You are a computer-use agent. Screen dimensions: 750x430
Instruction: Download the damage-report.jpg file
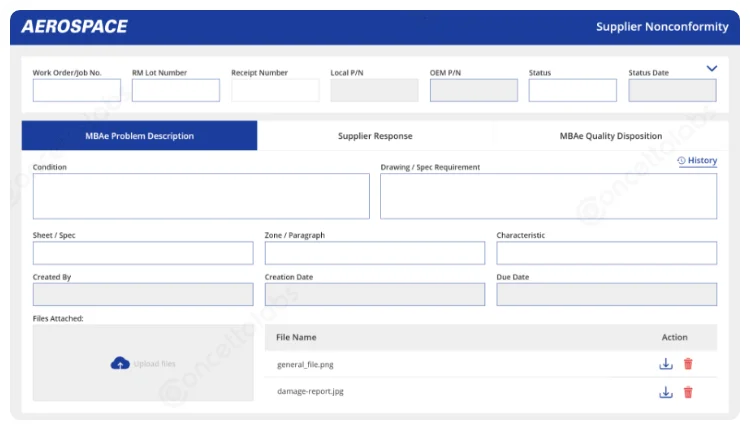(666, 392)
